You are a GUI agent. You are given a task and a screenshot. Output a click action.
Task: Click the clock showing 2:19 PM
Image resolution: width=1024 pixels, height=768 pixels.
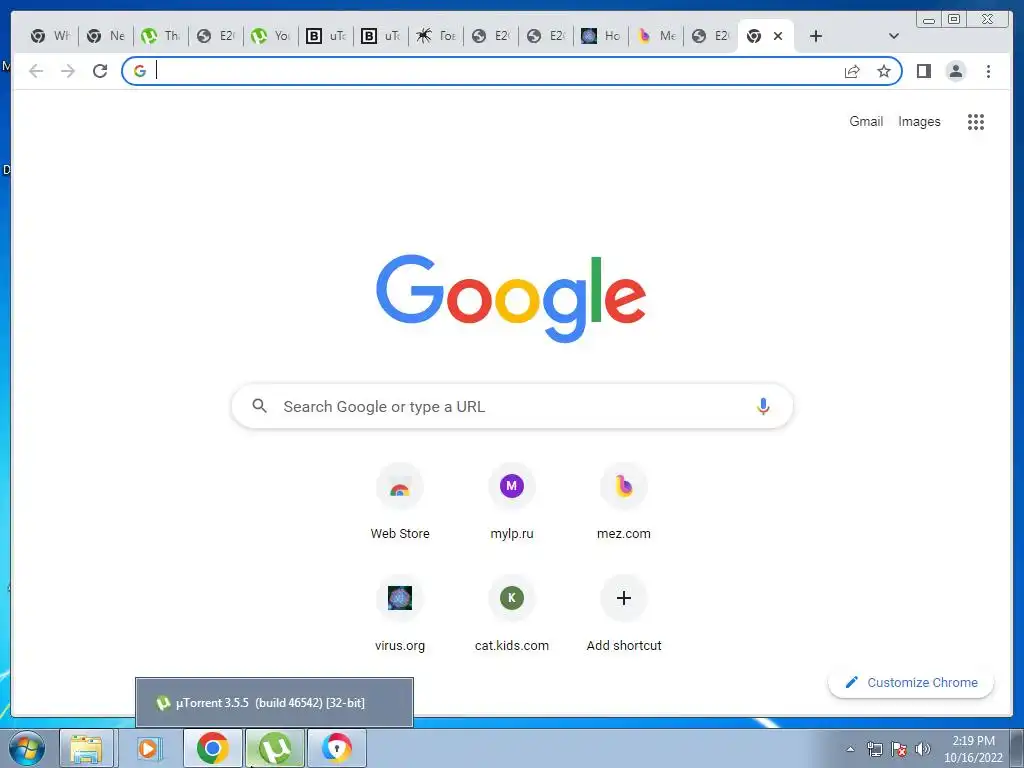[973, 749]
